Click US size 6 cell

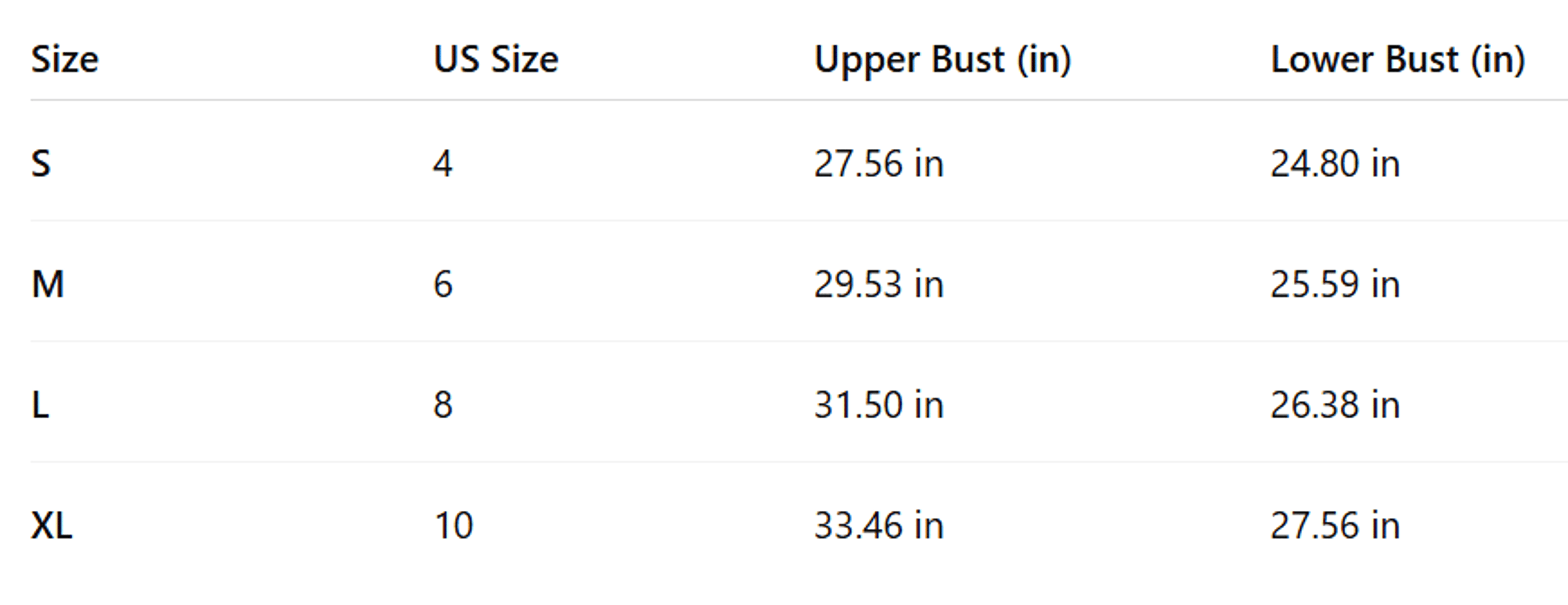coord(443,284)
